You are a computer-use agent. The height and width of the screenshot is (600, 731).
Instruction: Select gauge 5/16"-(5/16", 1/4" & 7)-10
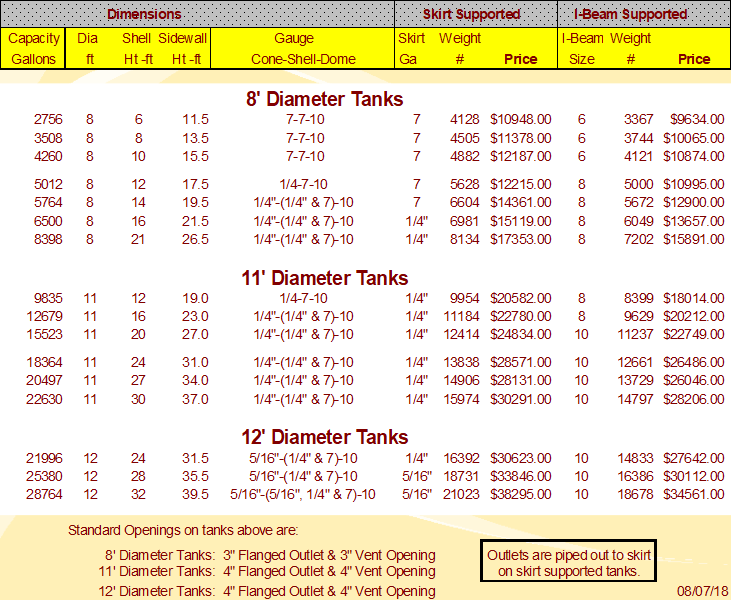[303, 494]
